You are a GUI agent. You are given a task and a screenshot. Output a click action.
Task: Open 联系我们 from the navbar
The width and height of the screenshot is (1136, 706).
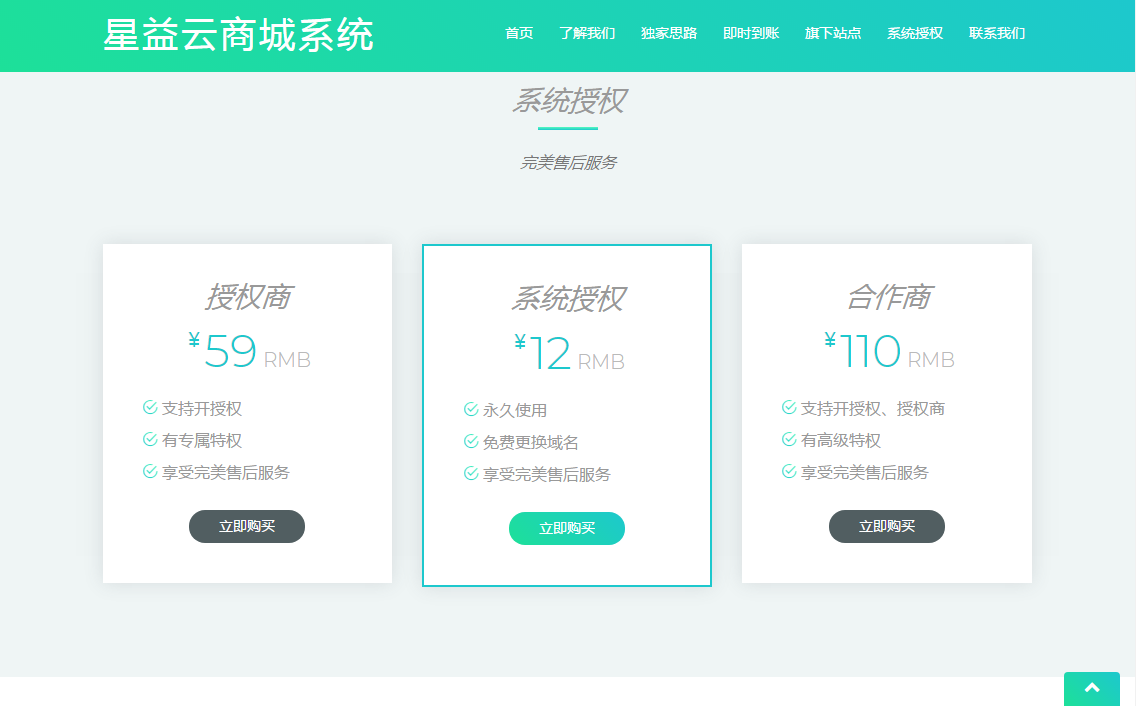point(997,33)
